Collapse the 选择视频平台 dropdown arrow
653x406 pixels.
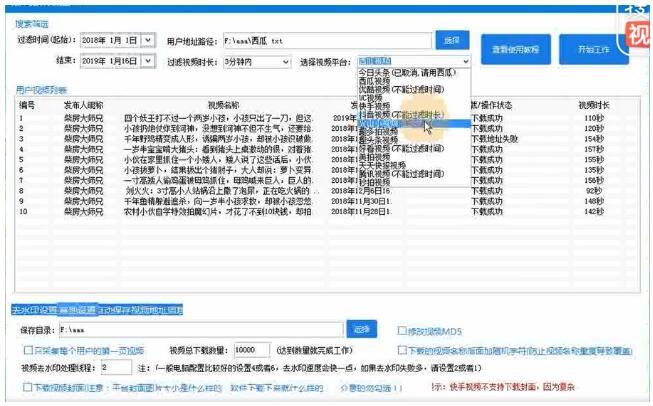pos(464,61)
